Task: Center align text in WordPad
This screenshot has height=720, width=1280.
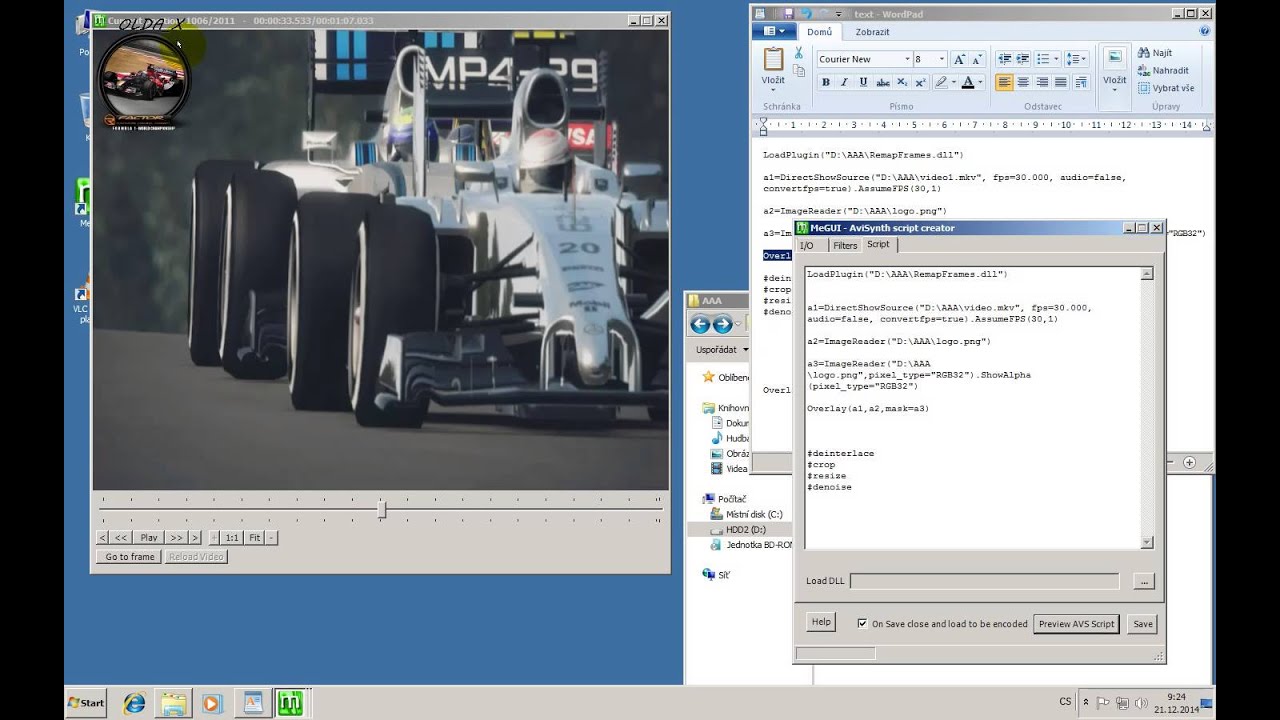Action: pos(1024,83)
